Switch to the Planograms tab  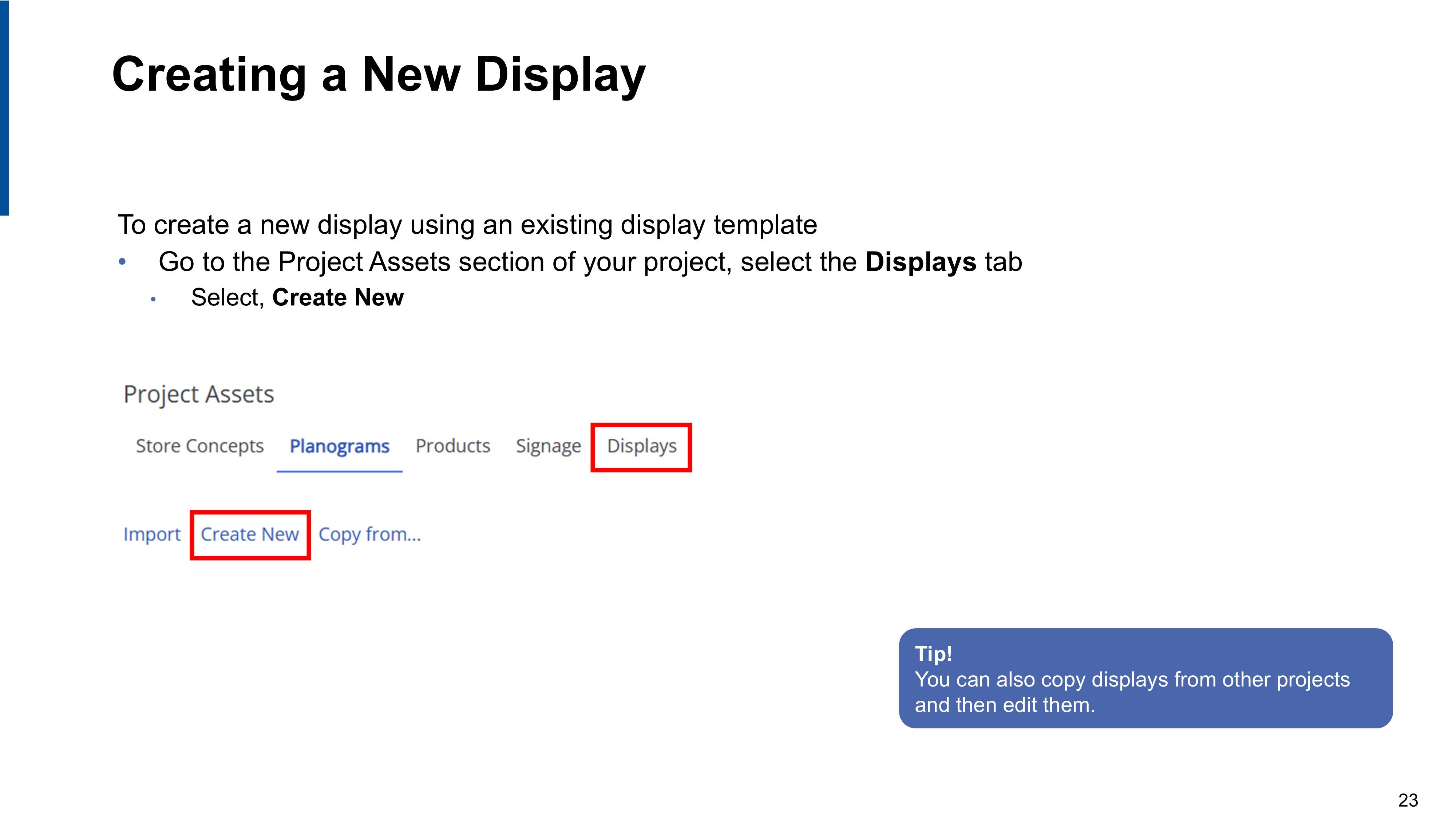[x=339, y=447]
